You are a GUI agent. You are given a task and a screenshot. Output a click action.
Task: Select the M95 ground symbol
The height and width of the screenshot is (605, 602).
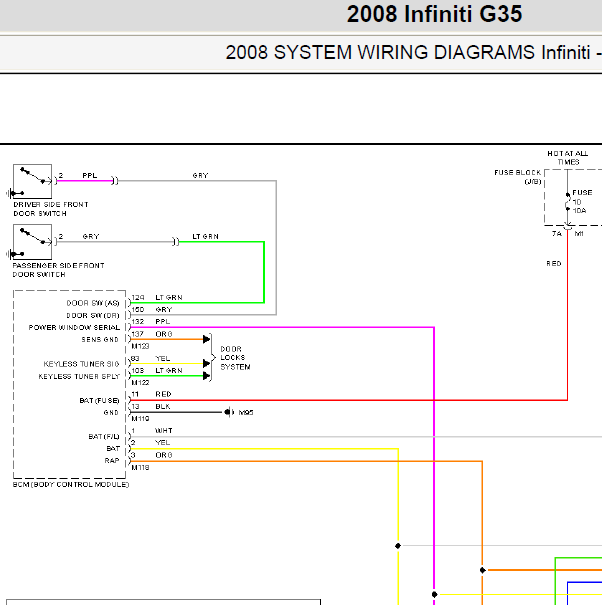point(229,412)
